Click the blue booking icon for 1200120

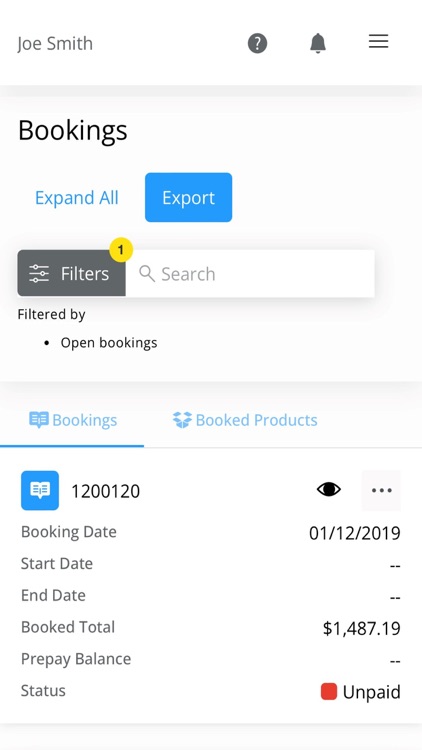point(40,490)
